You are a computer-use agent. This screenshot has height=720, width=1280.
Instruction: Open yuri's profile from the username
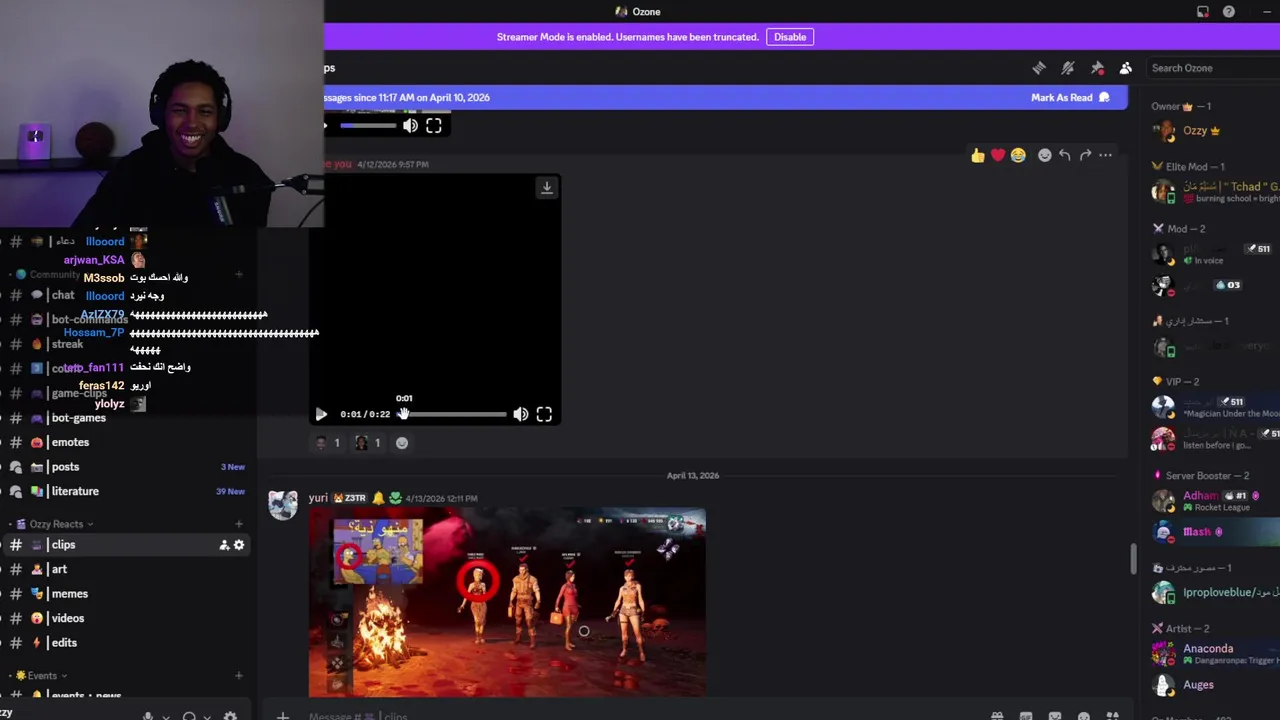pyautogui.click(x=318, y=498)
